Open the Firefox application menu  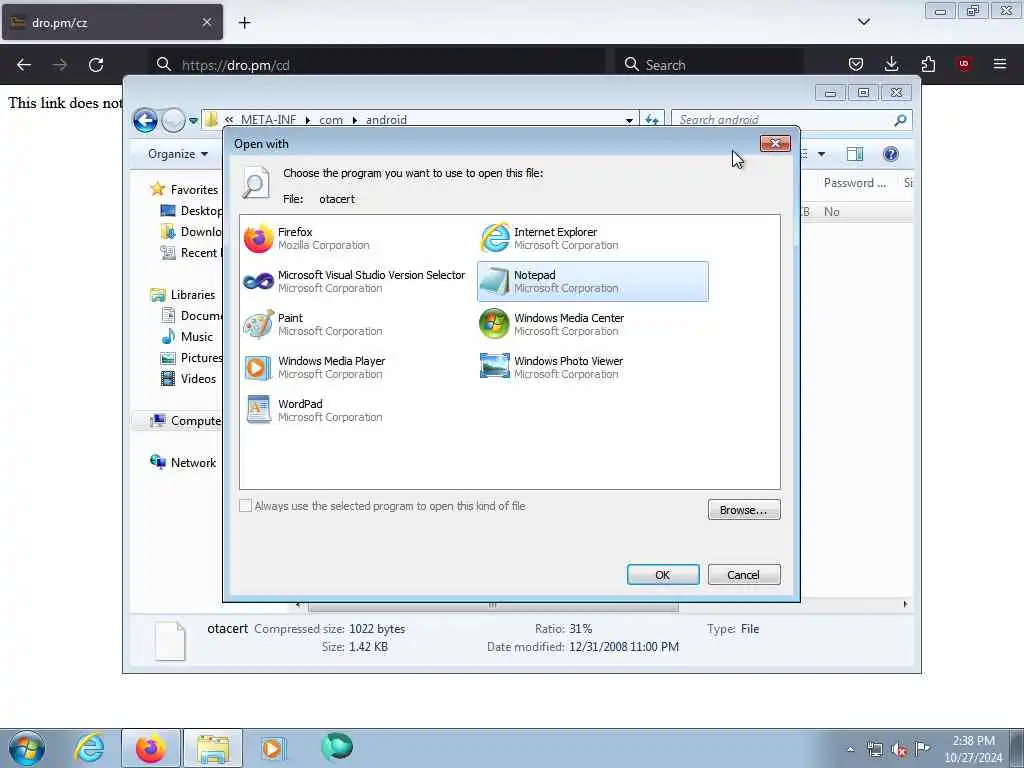[x=1000, y=64]
